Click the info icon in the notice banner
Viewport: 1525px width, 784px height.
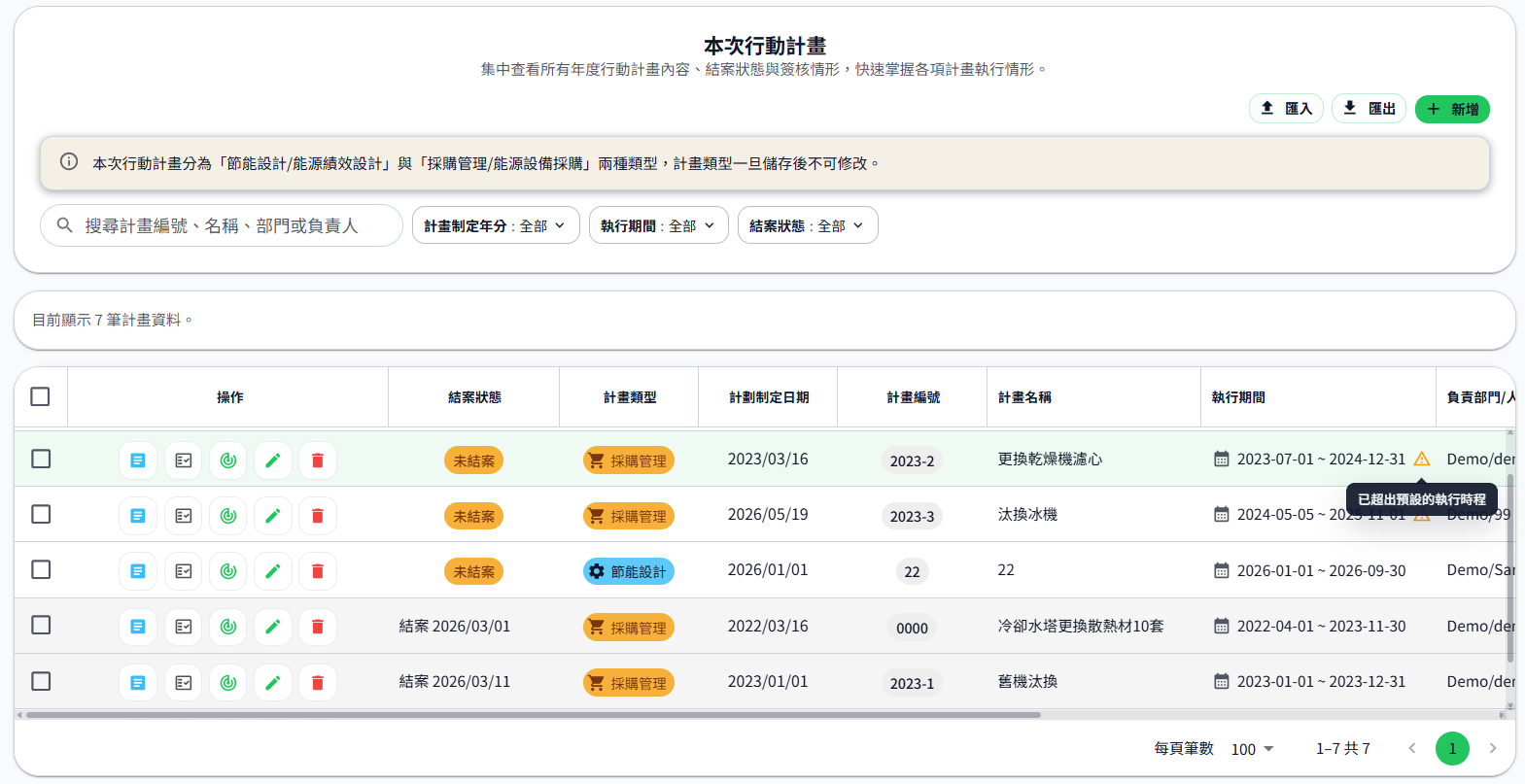(69, 162)
